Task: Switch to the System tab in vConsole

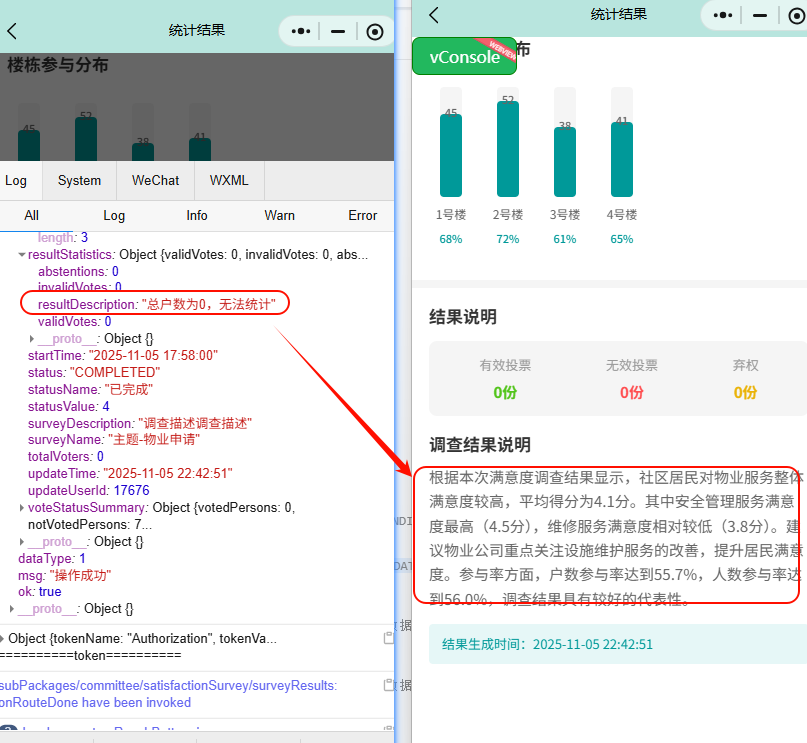Action: coord(79,181)
